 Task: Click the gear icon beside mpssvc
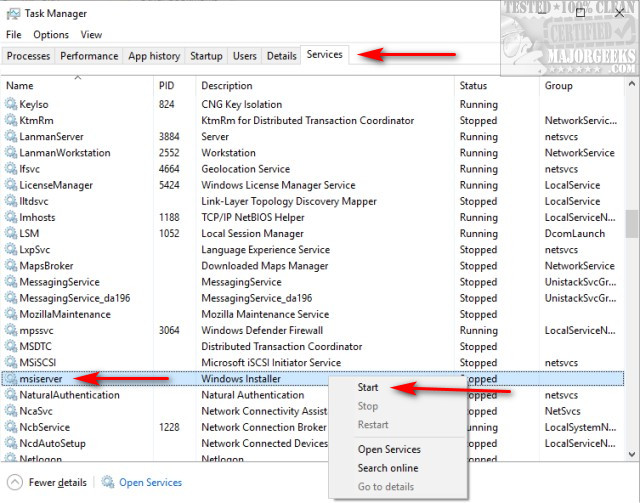pyautogui.click(x=11, y=330)
